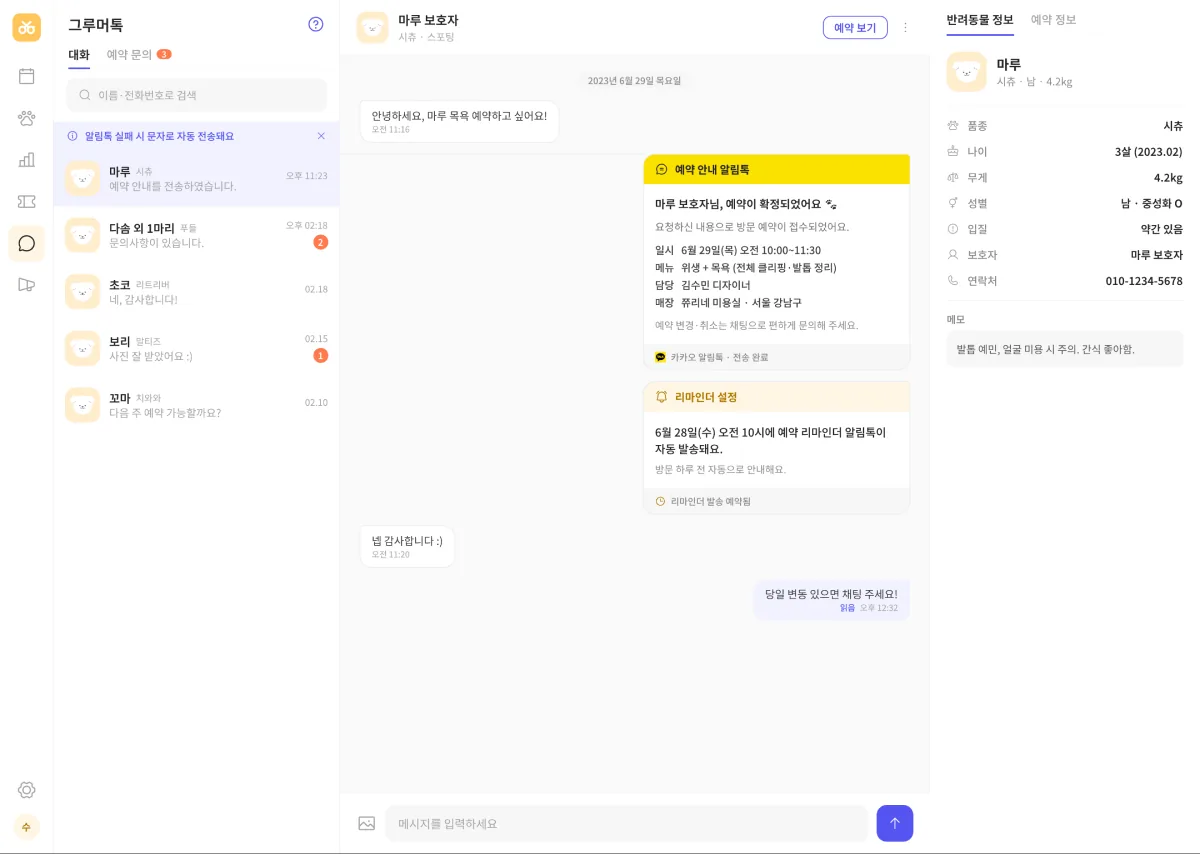Open the 다솜 외 1마리 conversation
Screen dimensions: 1200x854
tap(196, 235)
